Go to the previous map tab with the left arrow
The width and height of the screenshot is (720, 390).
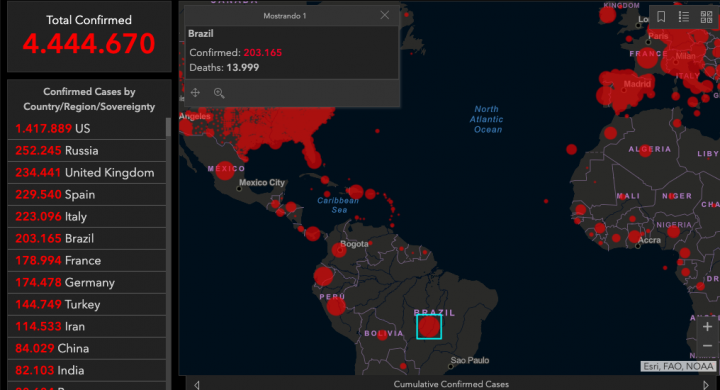tap(197, 385)
